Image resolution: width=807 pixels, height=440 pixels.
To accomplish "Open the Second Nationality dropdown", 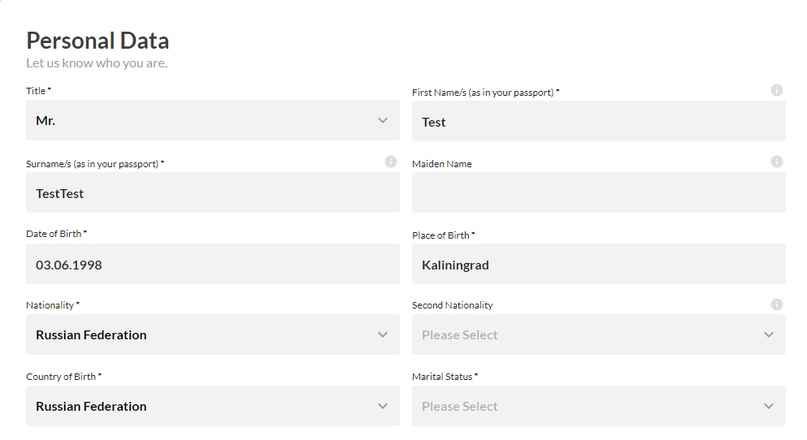I will 599,335.
